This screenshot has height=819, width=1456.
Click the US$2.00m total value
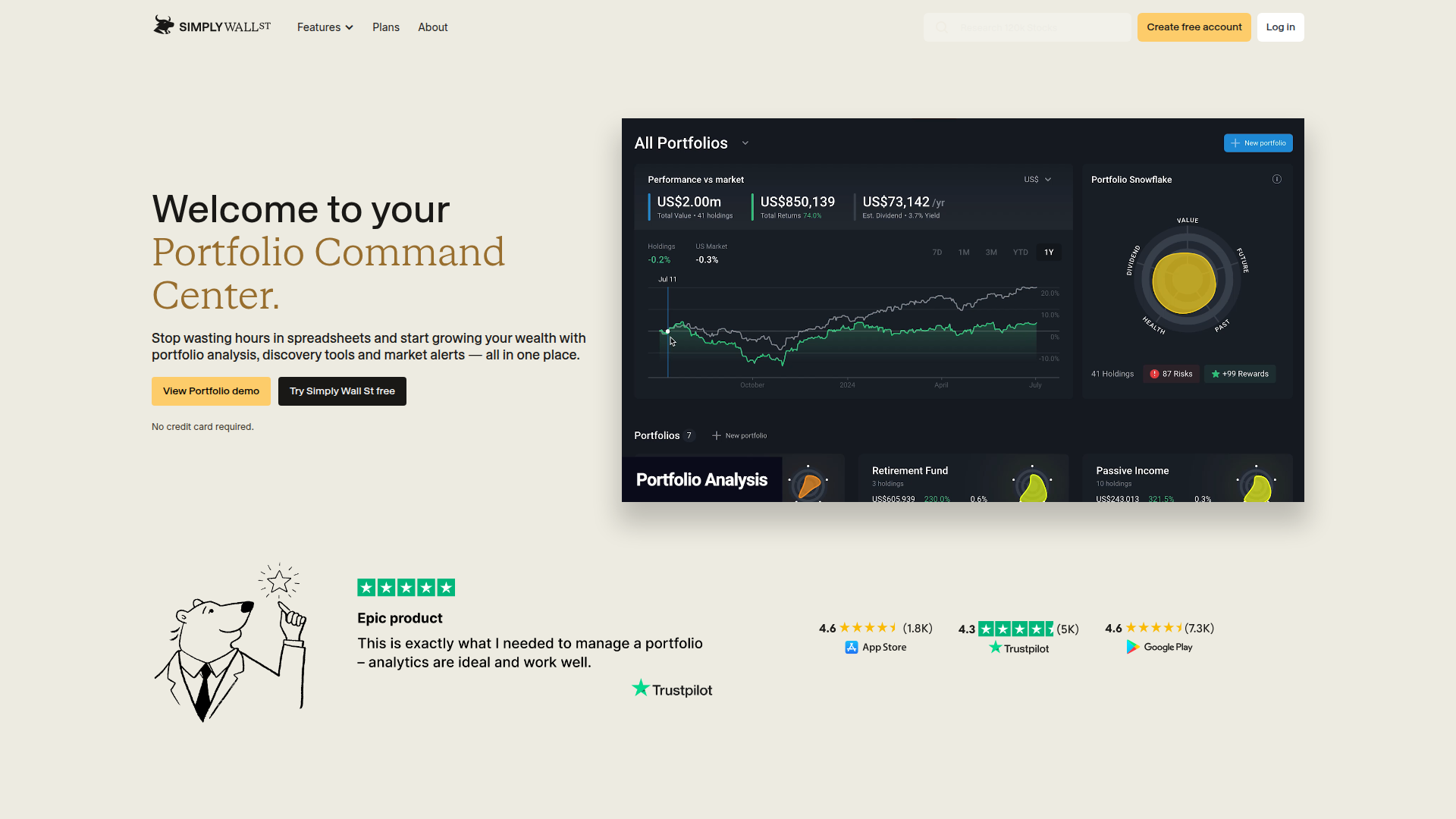tap(689, 202)
